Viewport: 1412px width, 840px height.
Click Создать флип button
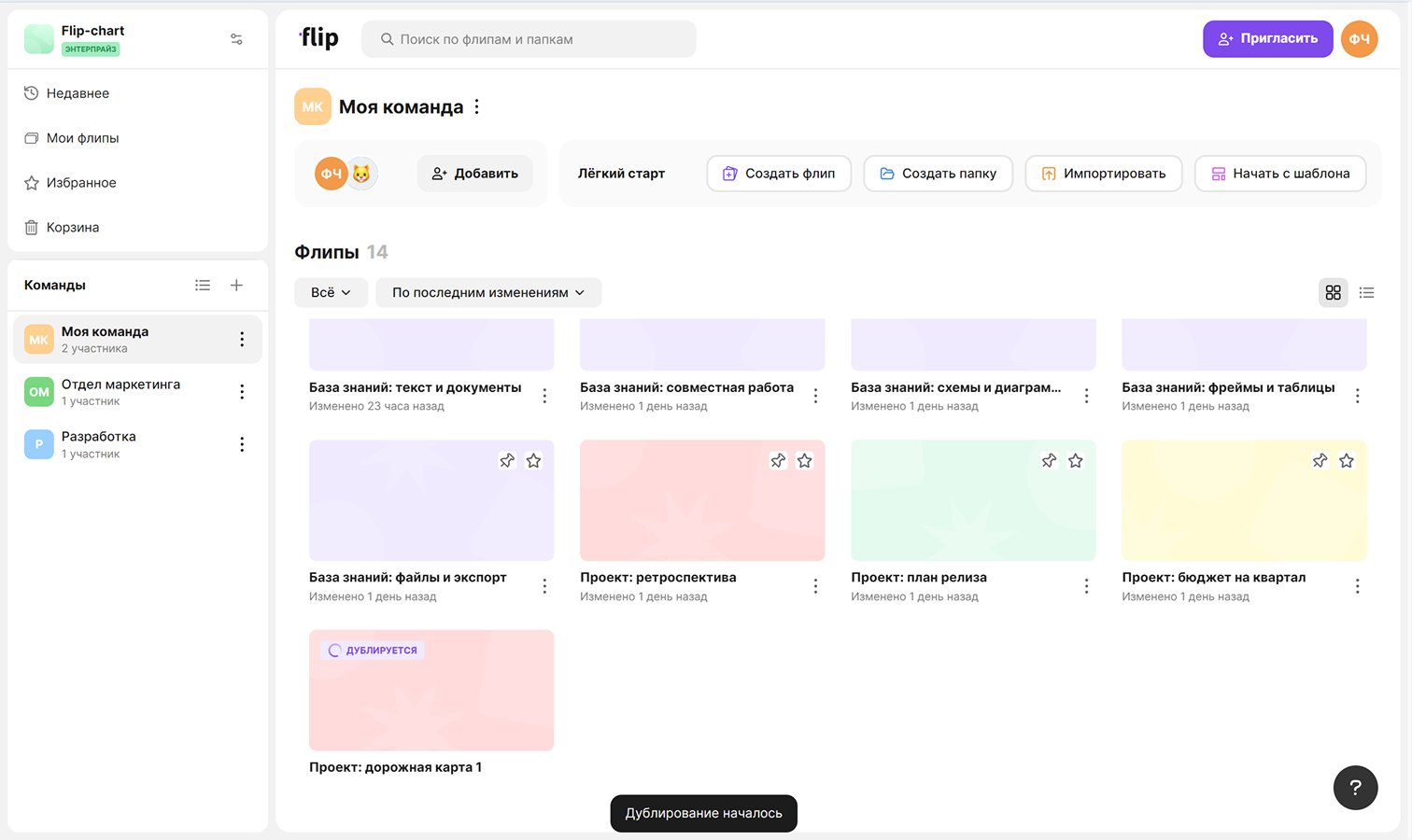click(x=779, y=174)
